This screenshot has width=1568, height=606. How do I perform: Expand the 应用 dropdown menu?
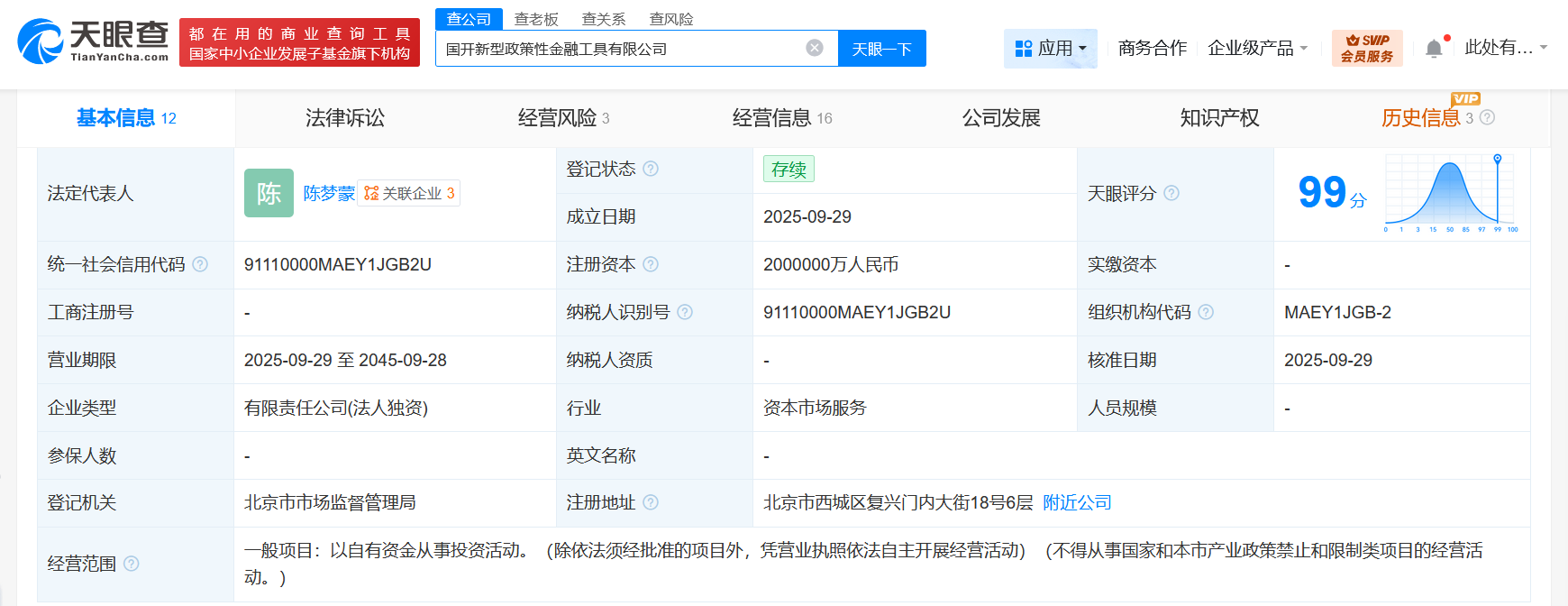pyautogui.click(x=1051, y=48)
